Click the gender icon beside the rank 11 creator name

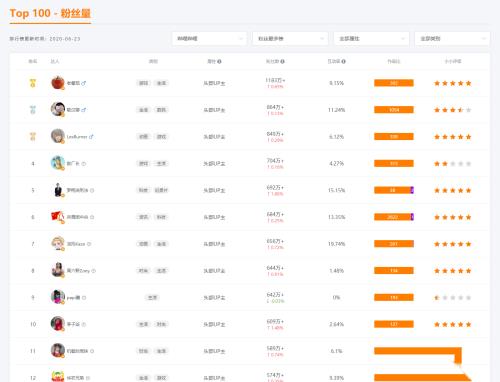92,351
